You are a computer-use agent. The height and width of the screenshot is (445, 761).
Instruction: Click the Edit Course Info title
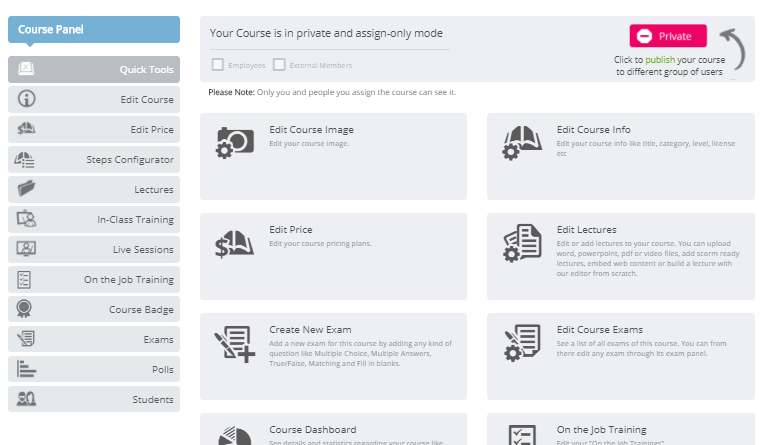[x=594, y=130]
